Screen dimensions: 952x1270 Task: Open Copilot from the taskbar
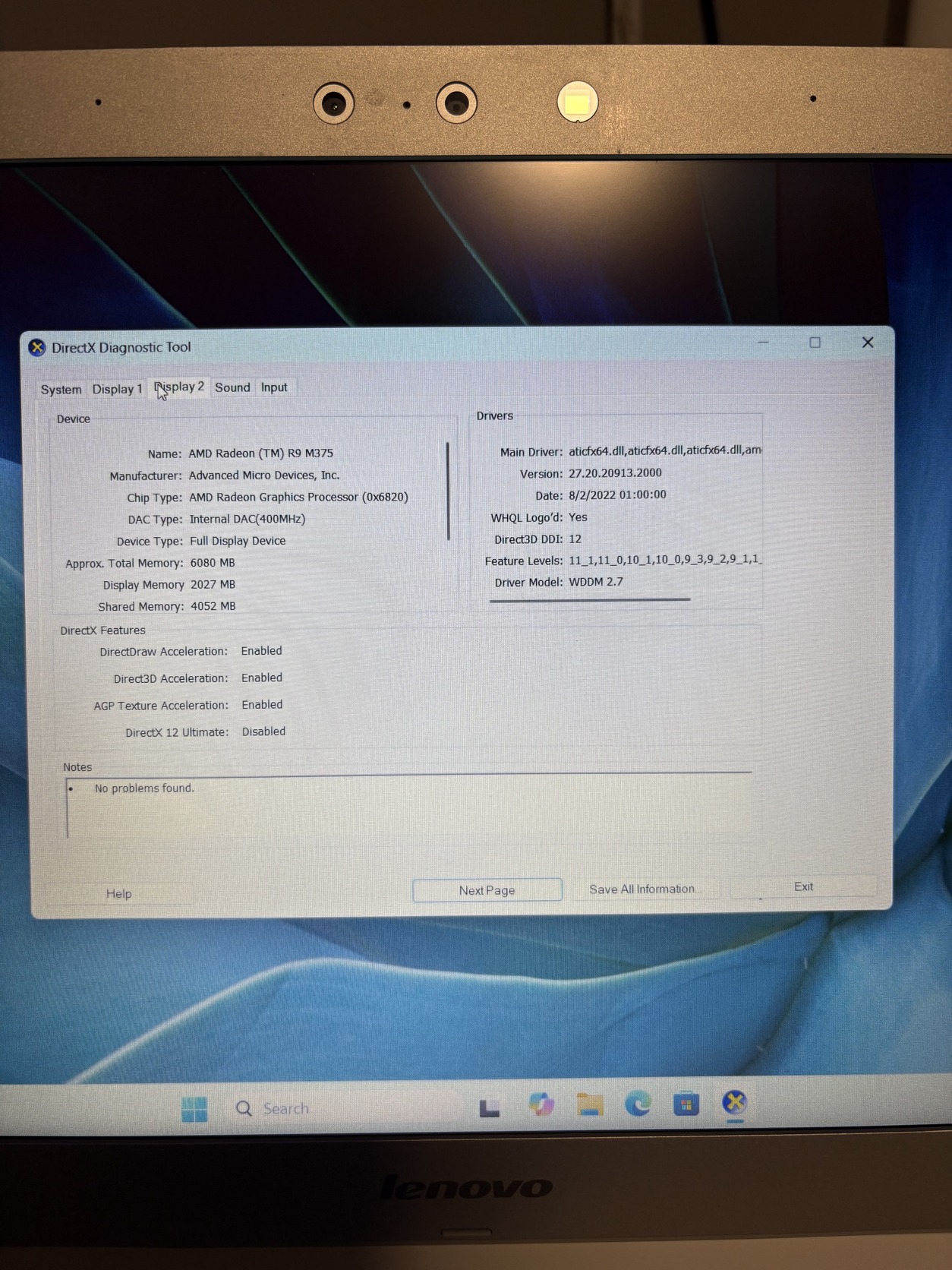[x=541, y=1104]
